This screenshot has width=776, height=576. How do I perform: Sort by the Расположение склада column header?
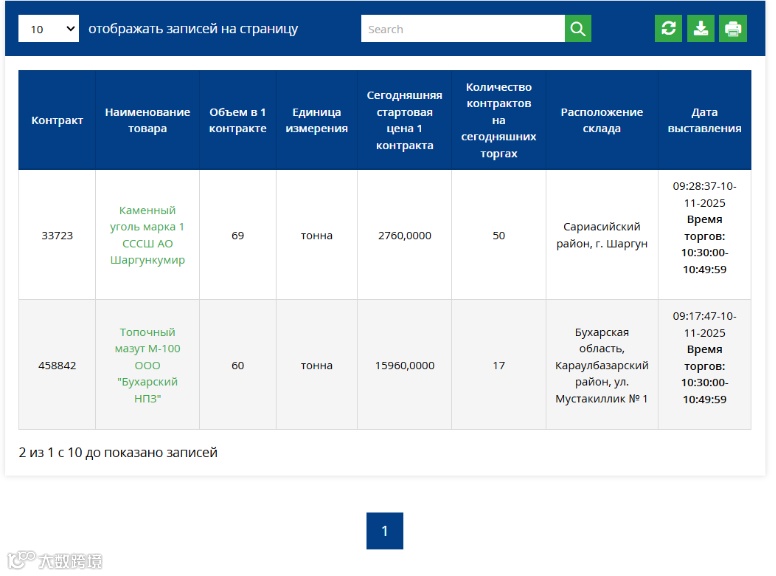click(602, 120)
